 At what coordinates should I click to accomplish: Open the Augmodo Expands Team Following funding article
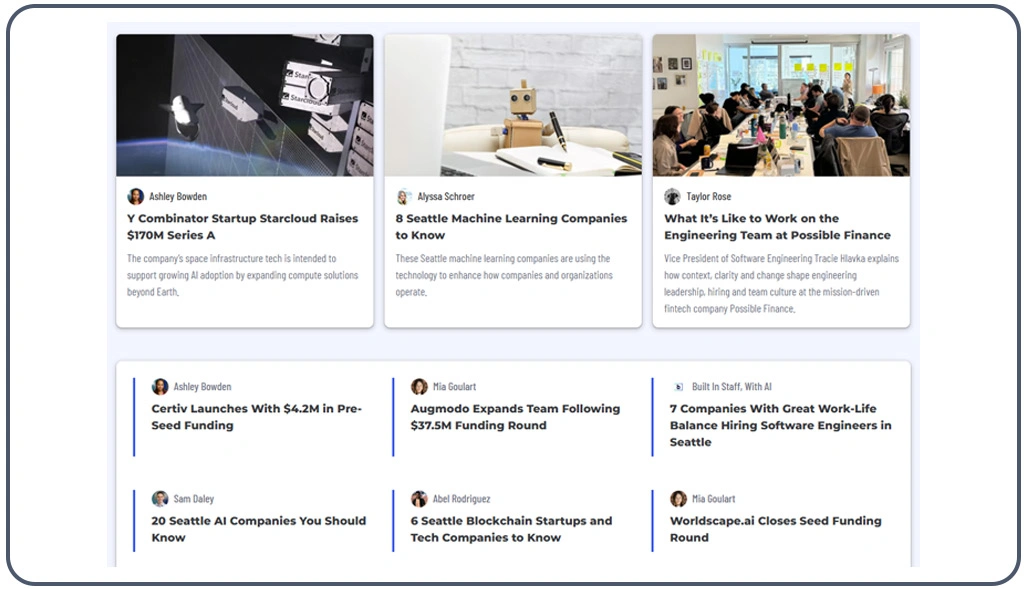click(515, 417)
